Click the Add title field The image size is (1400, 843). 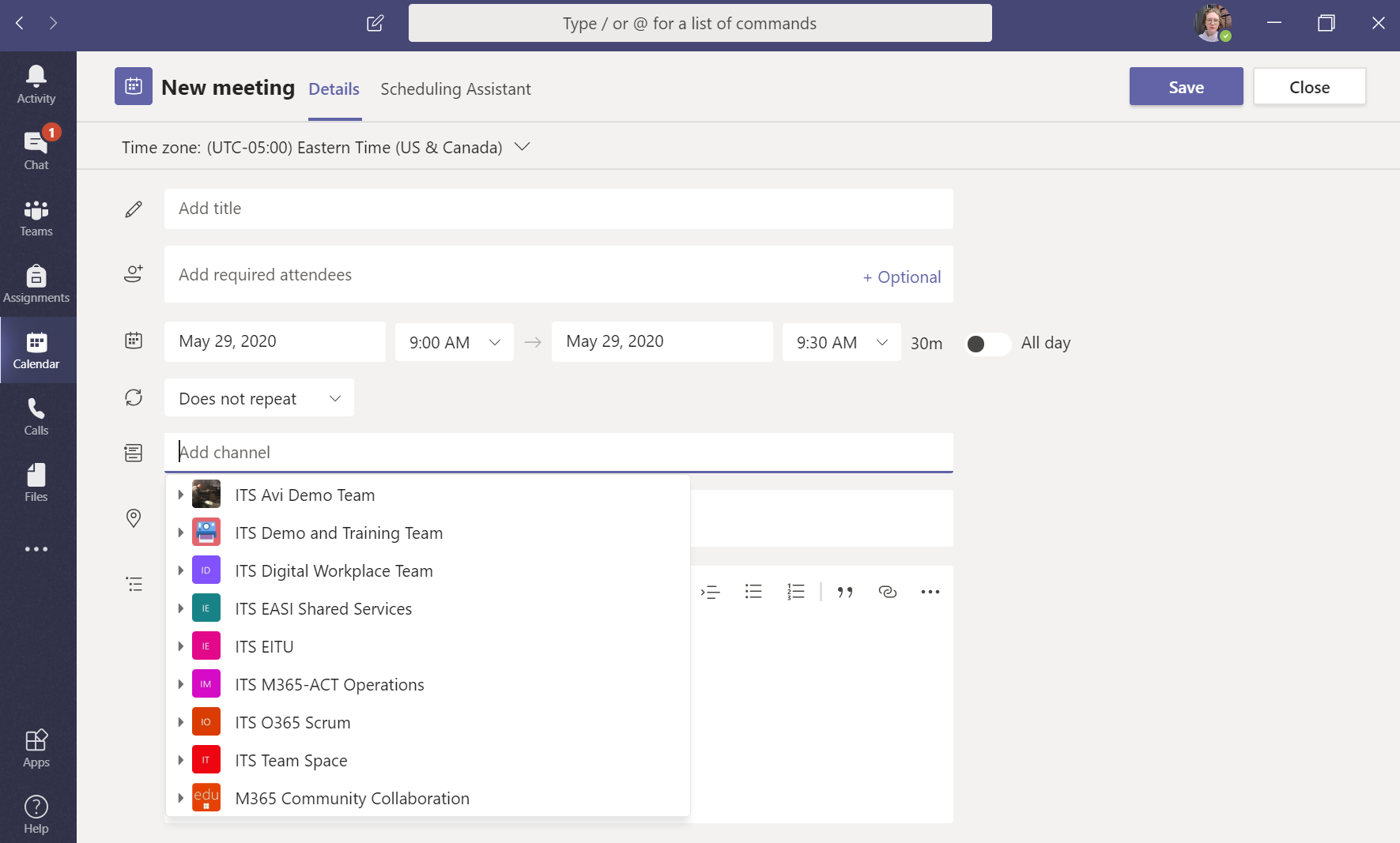[x=559, y=209]
